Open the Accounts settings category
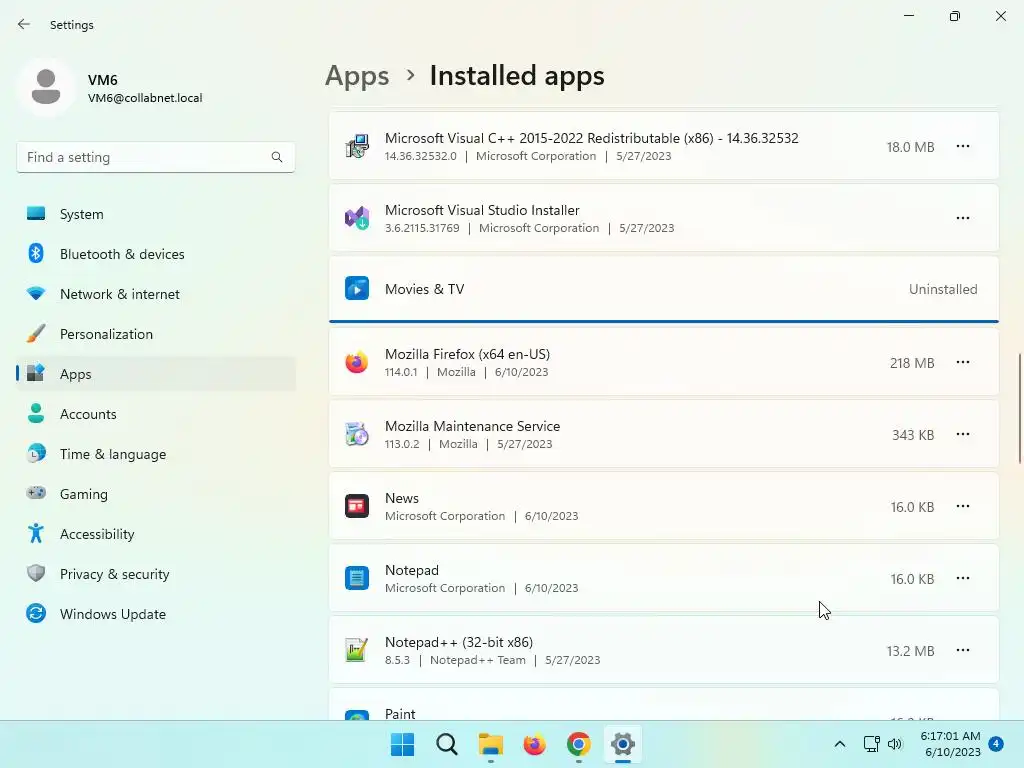Image resolution: width=1024 pixels, height=768 pixels. (155, 414)
